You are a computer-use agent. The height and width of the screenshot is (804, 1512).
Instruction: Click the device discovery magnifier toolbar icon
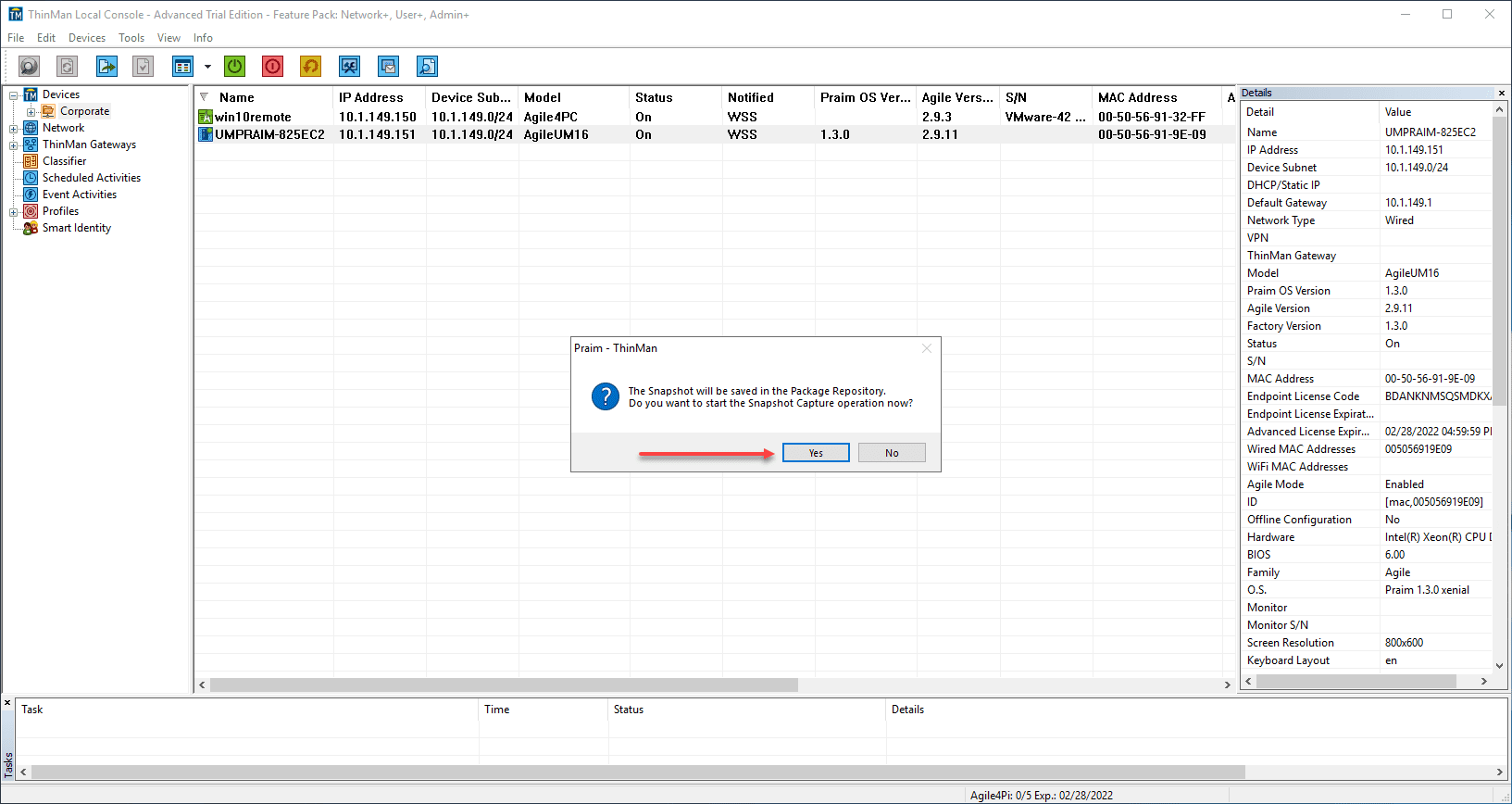(30, 67)
